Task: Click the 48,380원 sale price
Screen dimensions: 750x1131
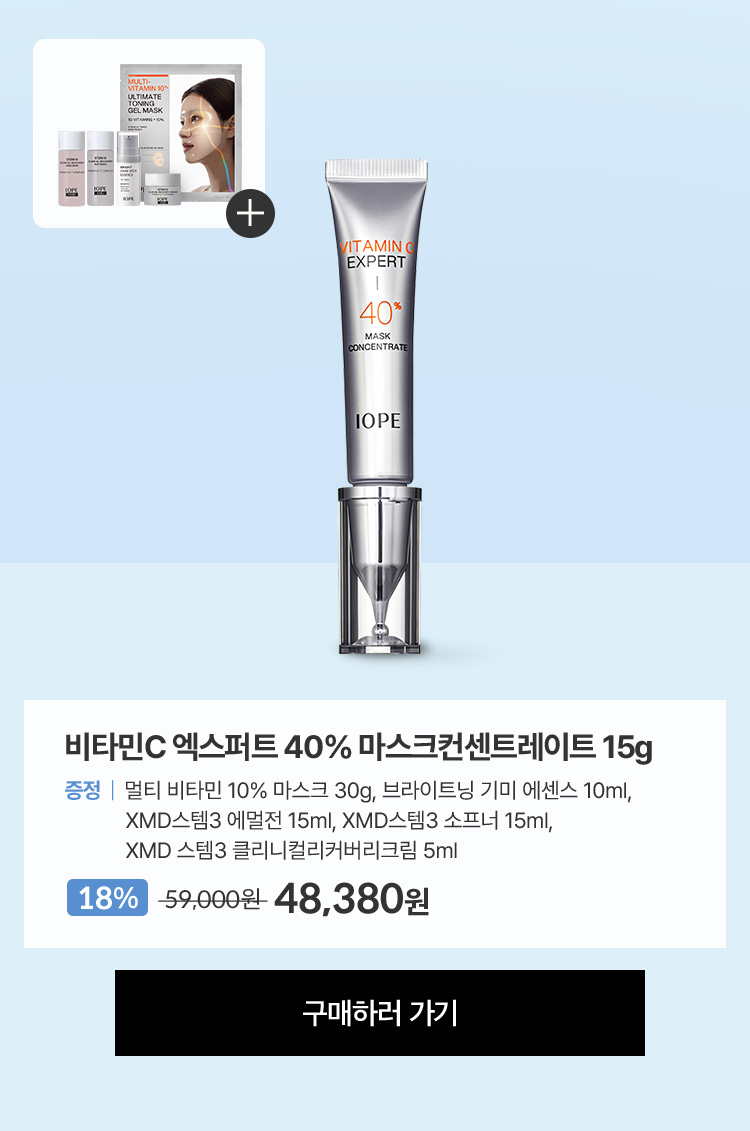Action: click(x=352, y=899)
